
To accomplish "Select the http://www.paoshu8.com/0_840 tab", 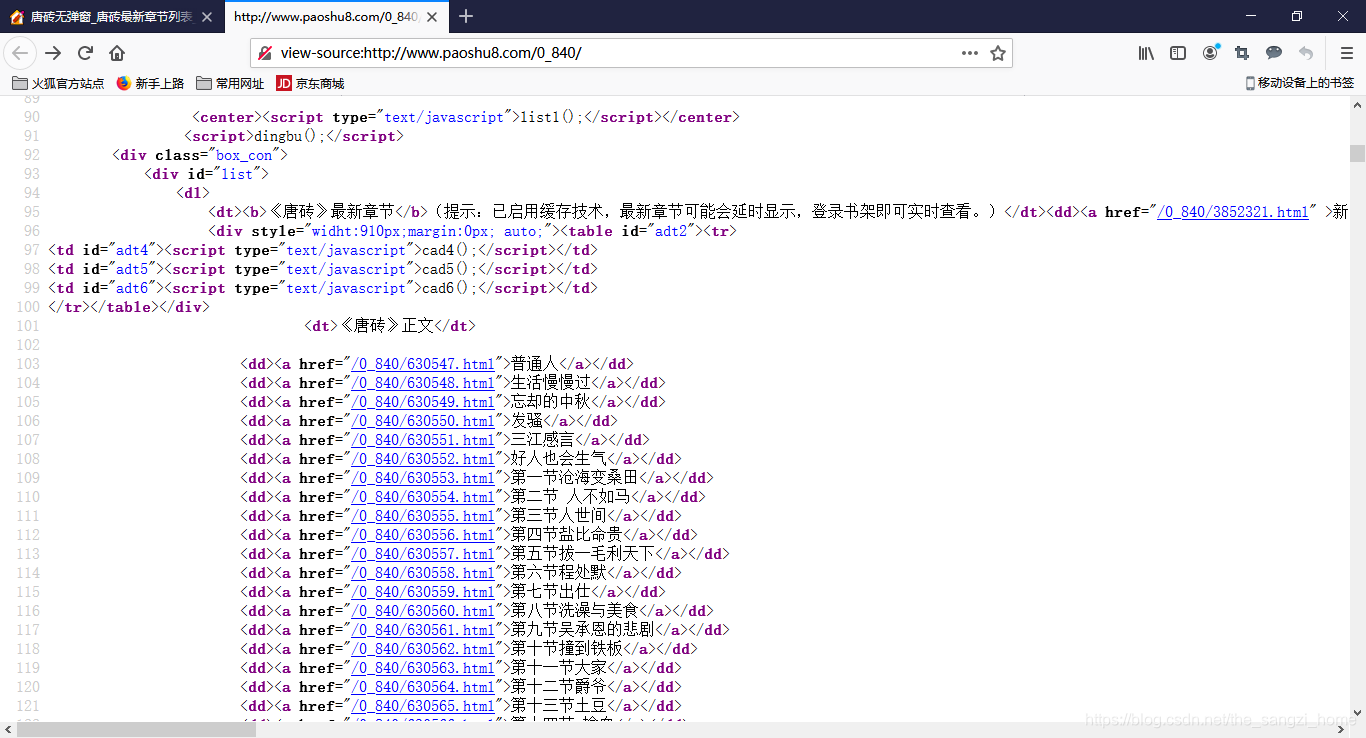I will point(337,17).
